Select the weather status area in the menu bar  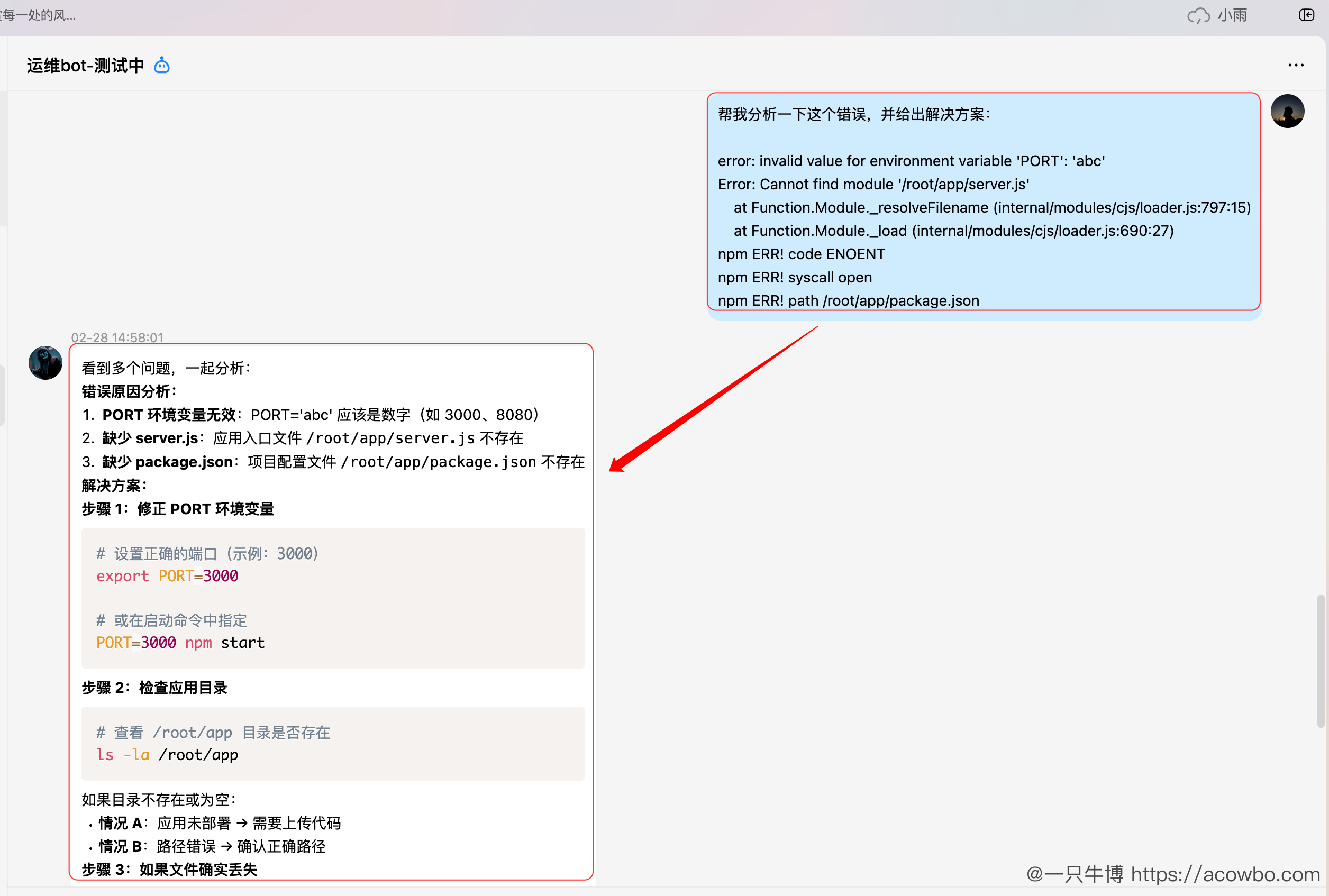1217,15
